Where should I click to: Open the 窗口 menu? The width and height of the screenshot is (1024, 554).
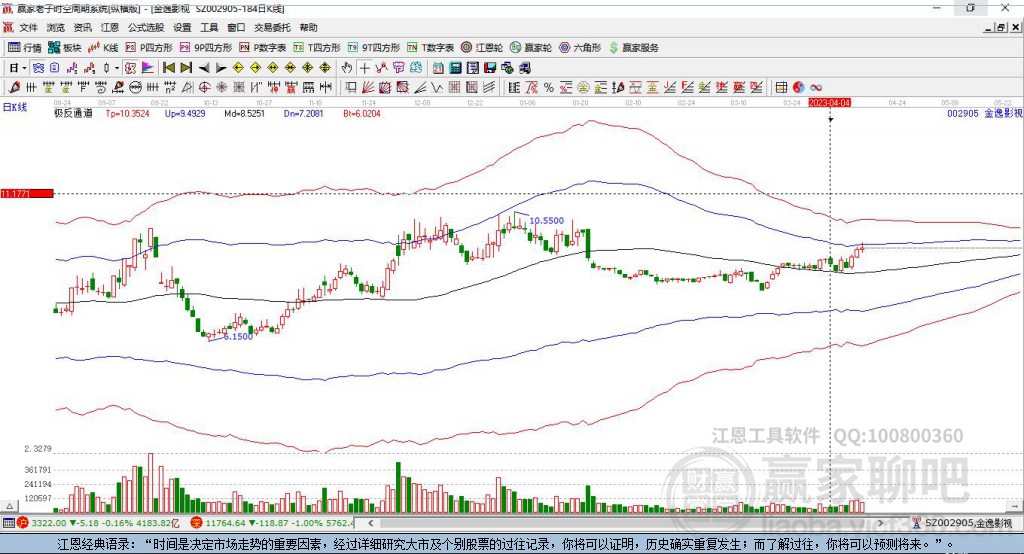click(236, 27)
